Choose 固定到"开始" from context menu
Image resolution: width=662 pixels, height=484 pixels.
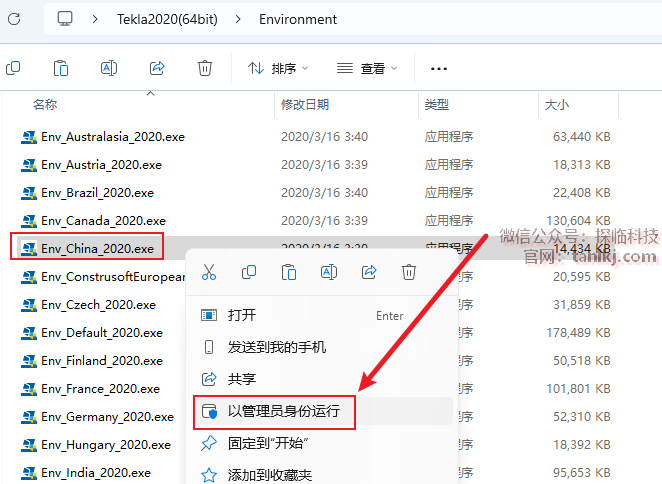322,443
